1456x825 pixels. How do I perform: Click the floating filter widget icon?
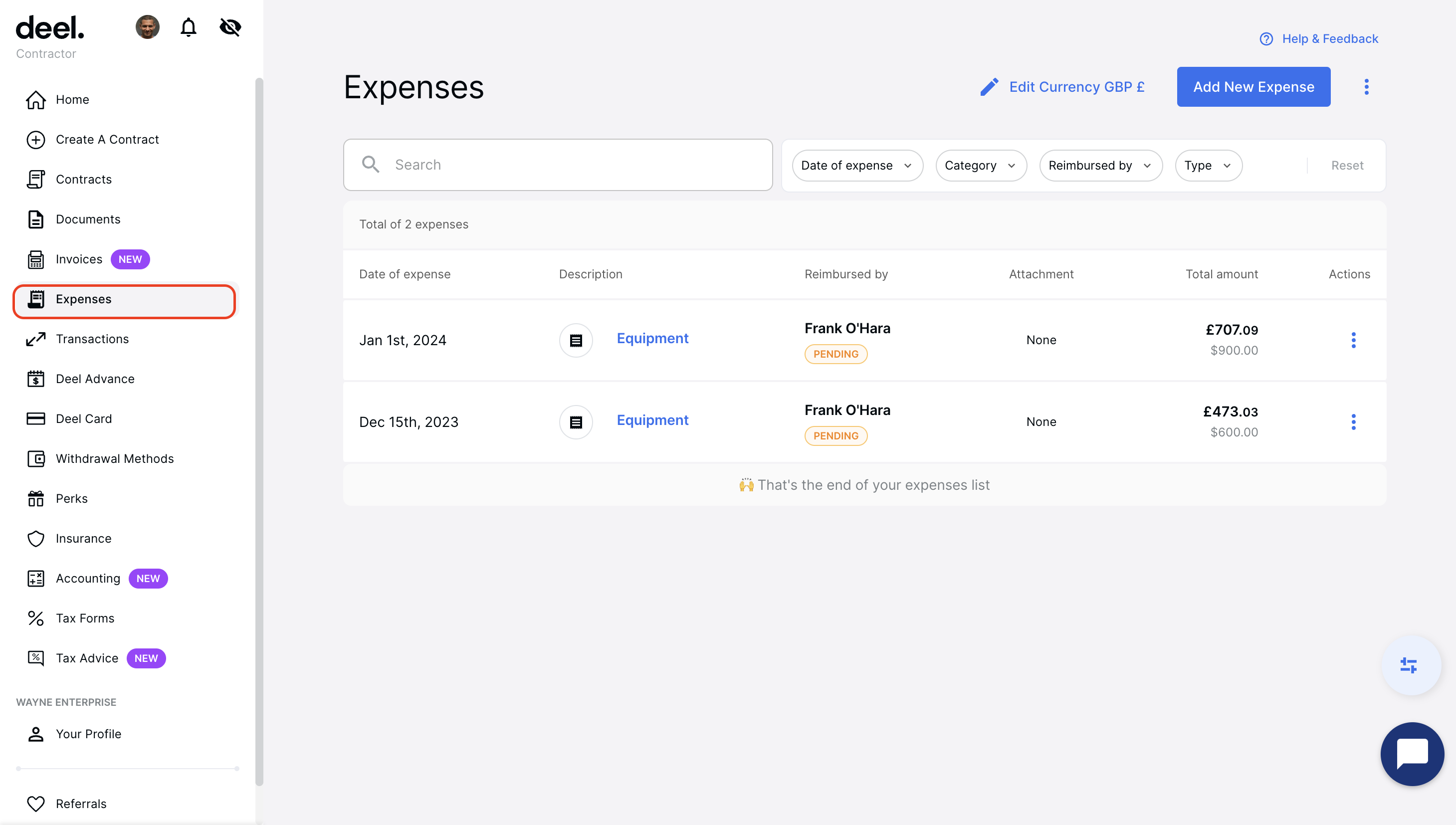click(1409, 665)
